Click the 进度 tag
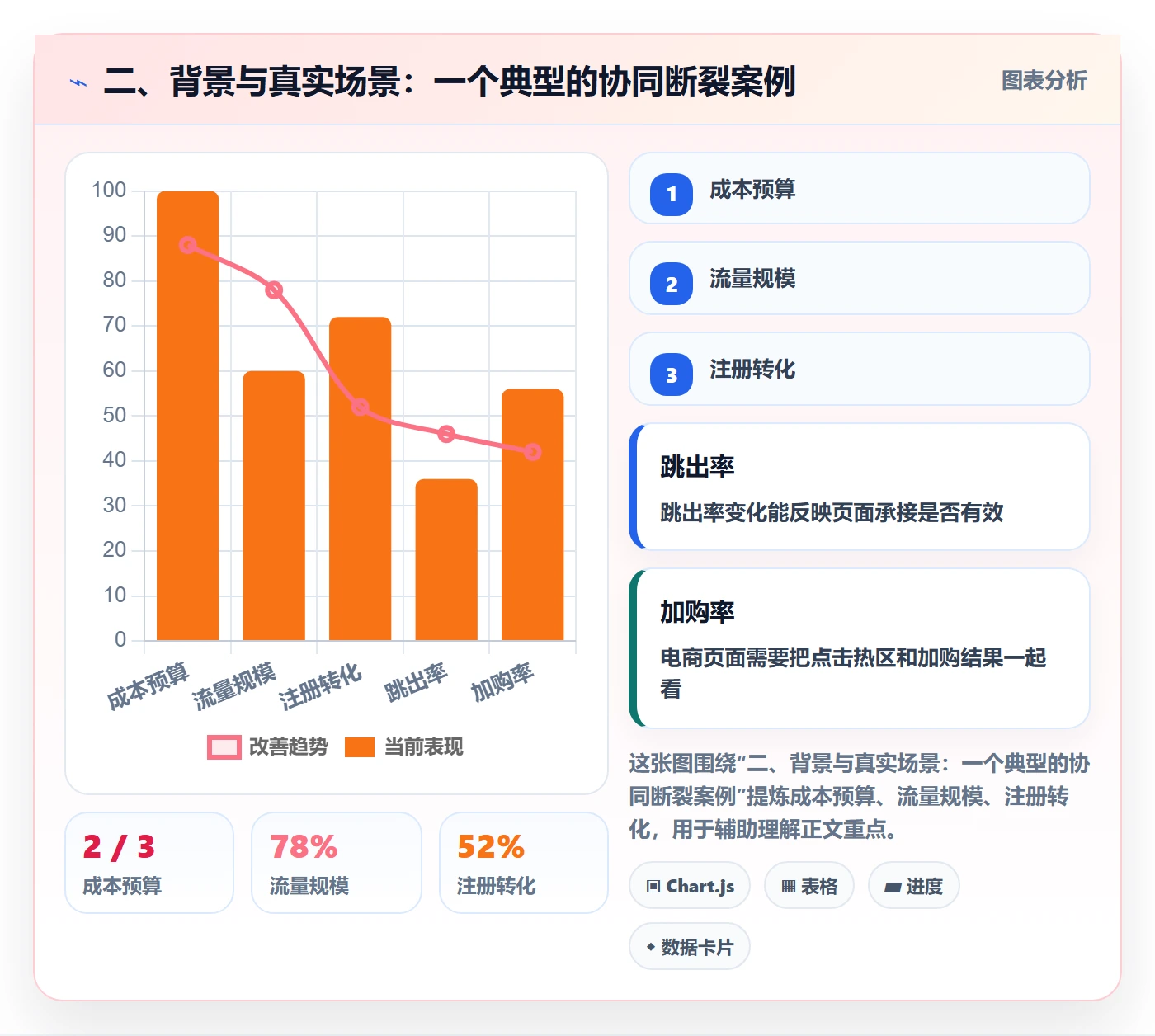Screen dimensions: 1155x1036 coord(914,886)
